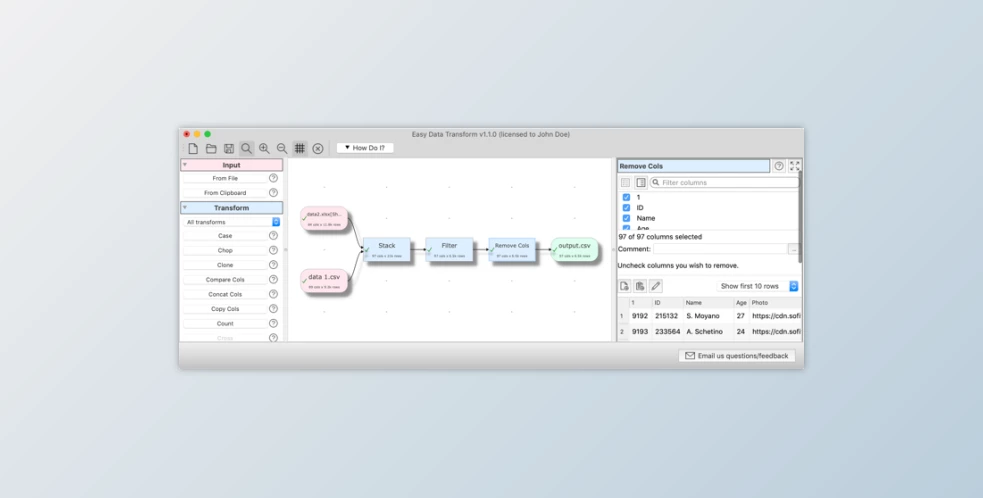
Task: Click the Name column header in table
Action: 708,302
